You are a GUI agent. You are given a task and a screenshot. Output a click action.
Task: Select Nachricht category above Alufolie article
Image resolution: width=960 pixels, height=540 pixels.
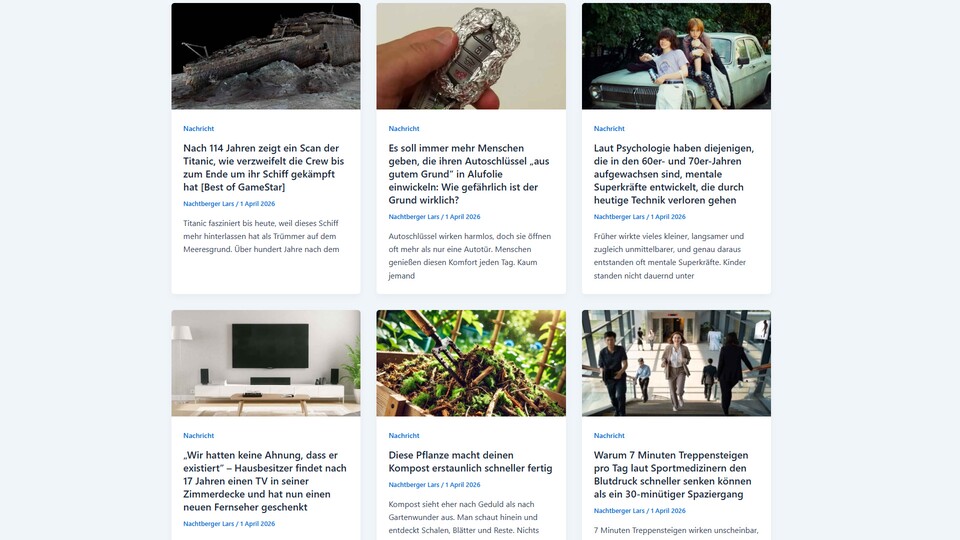tap(403, 129)
